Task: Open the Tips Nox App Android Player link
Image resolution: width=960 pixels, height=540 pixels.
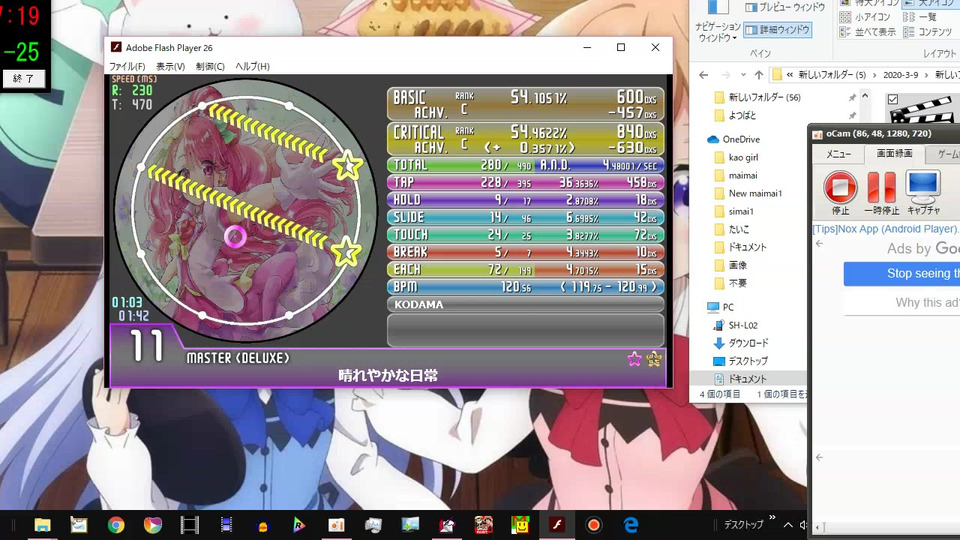Action: pos(886,229)
